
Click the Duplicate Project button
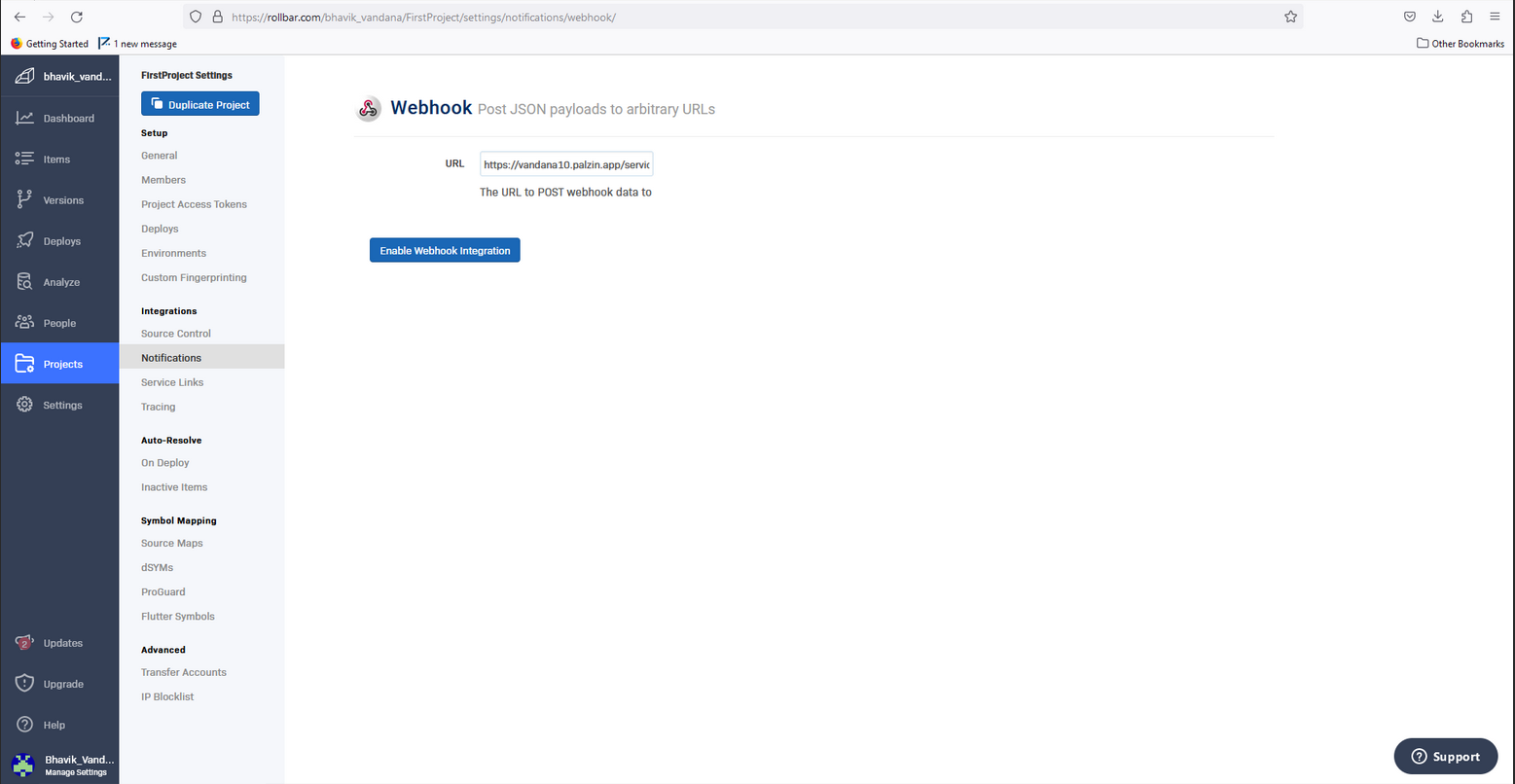[200, 104]
